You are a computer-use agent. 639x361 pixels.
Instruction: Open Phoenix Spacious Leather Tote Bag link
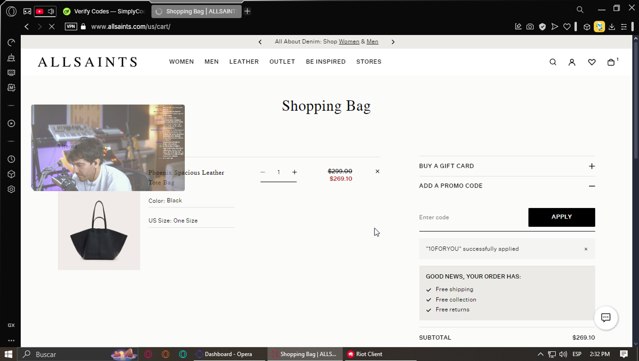point(186,177)
